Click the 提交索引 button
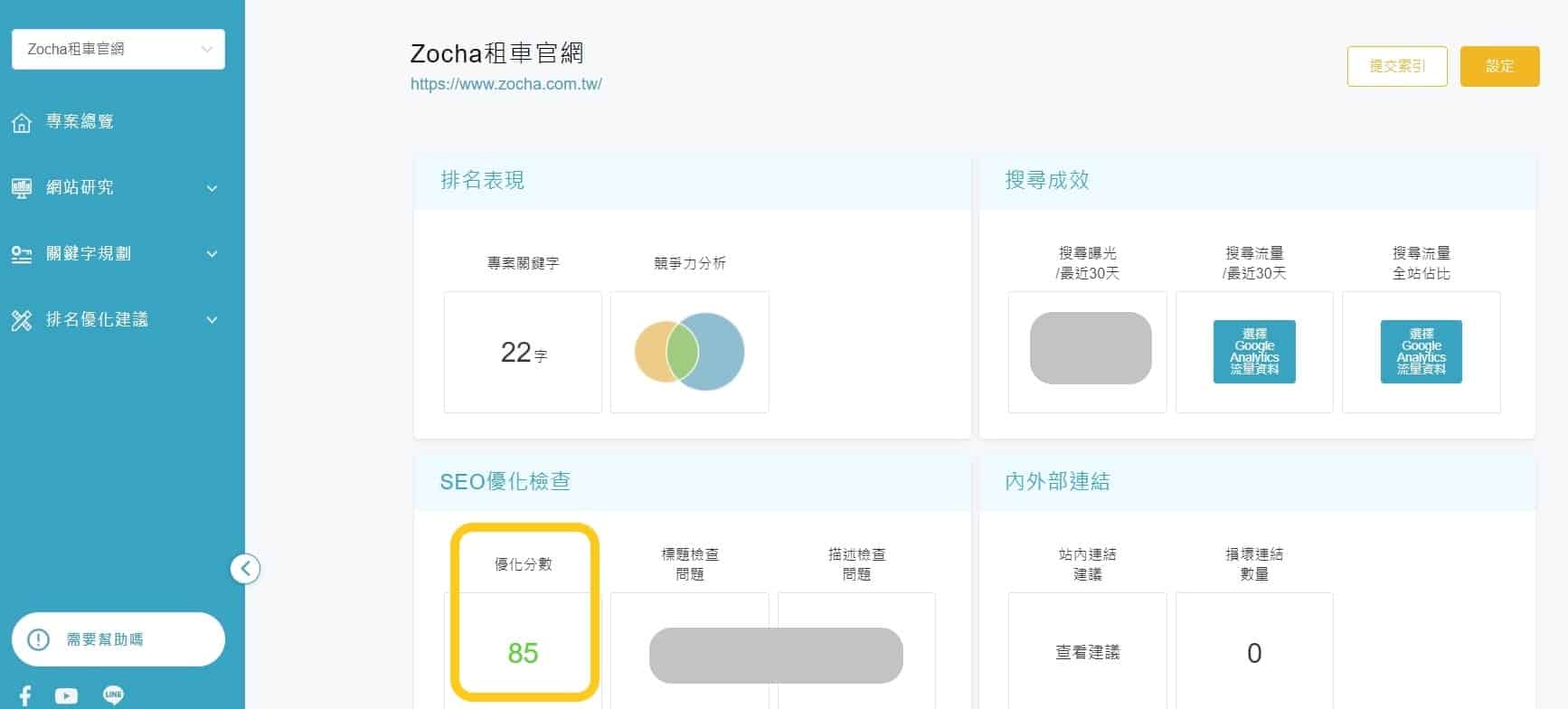The height and width of the screenshot is (709, 1568). (x=1397, y=66)
